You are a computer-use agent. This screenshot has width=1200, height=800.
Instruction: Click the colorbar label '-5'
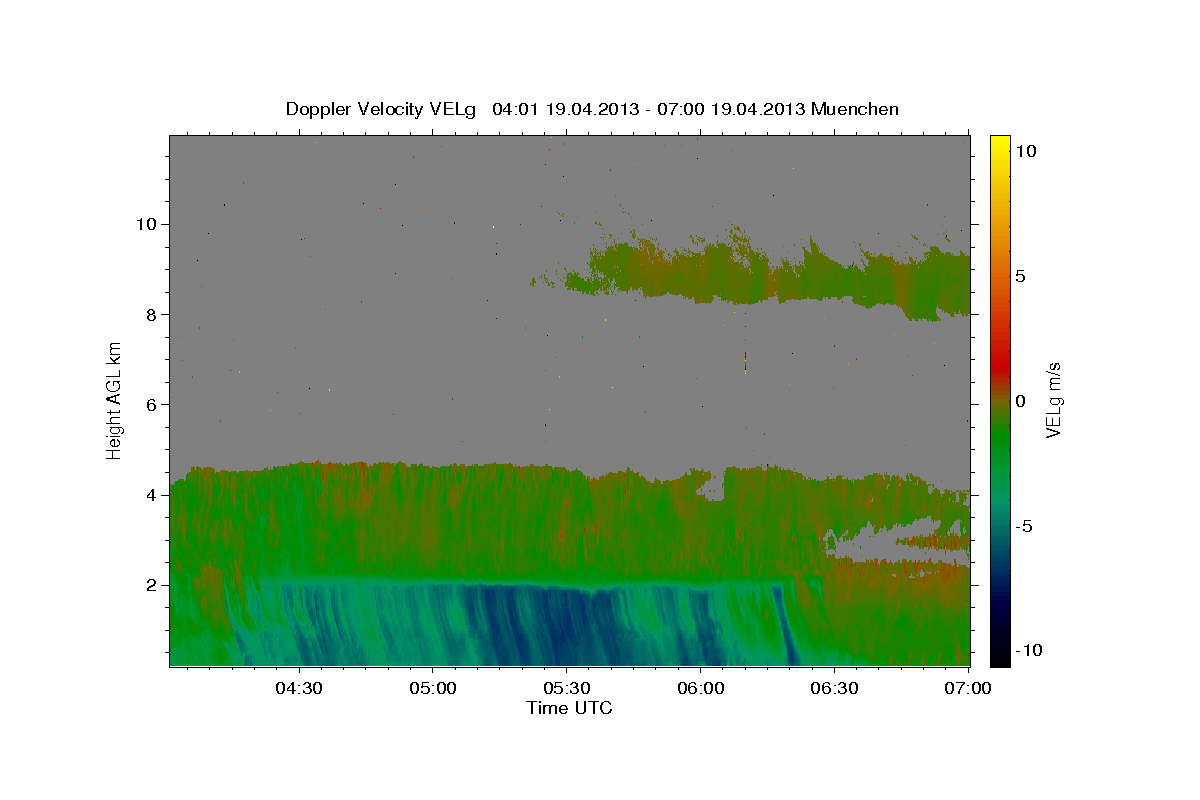tap(1024, 526)
